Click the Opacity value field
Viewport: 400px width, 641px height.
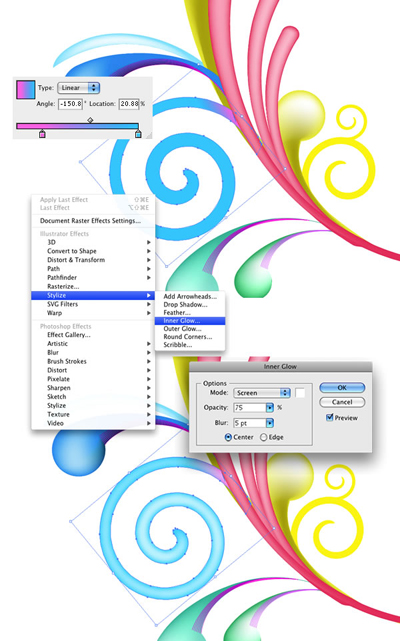249,408
